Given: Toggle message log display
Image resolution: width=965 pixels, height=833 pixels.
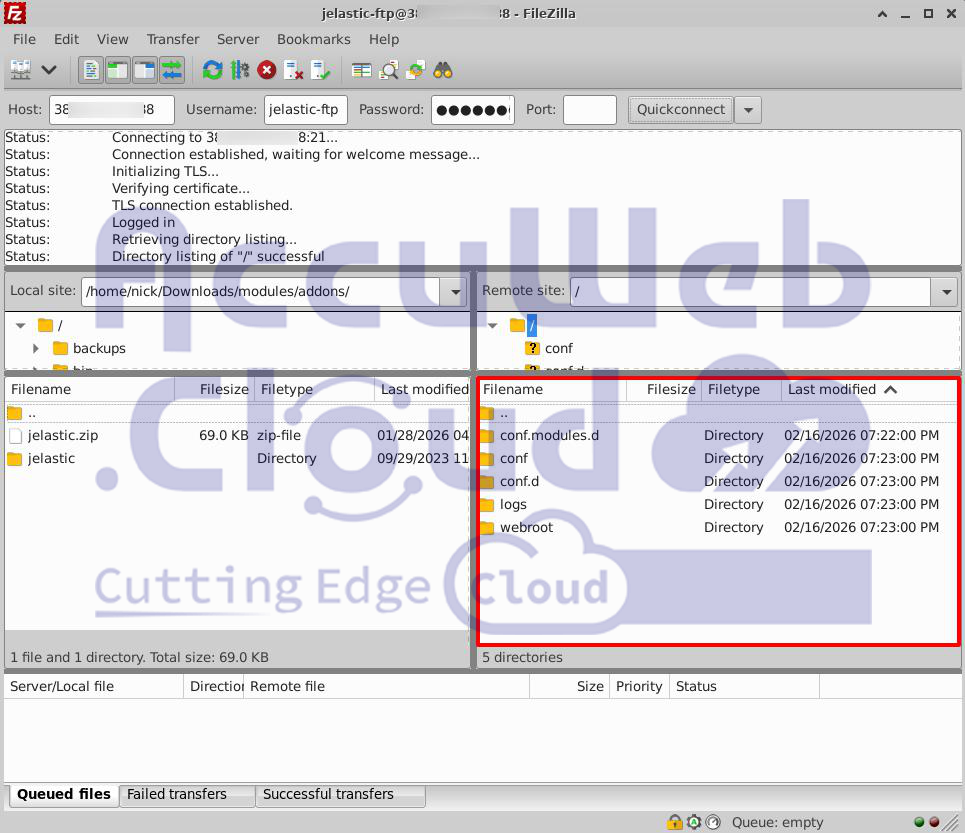Looking at the screenshot, I should coord(92,70).
